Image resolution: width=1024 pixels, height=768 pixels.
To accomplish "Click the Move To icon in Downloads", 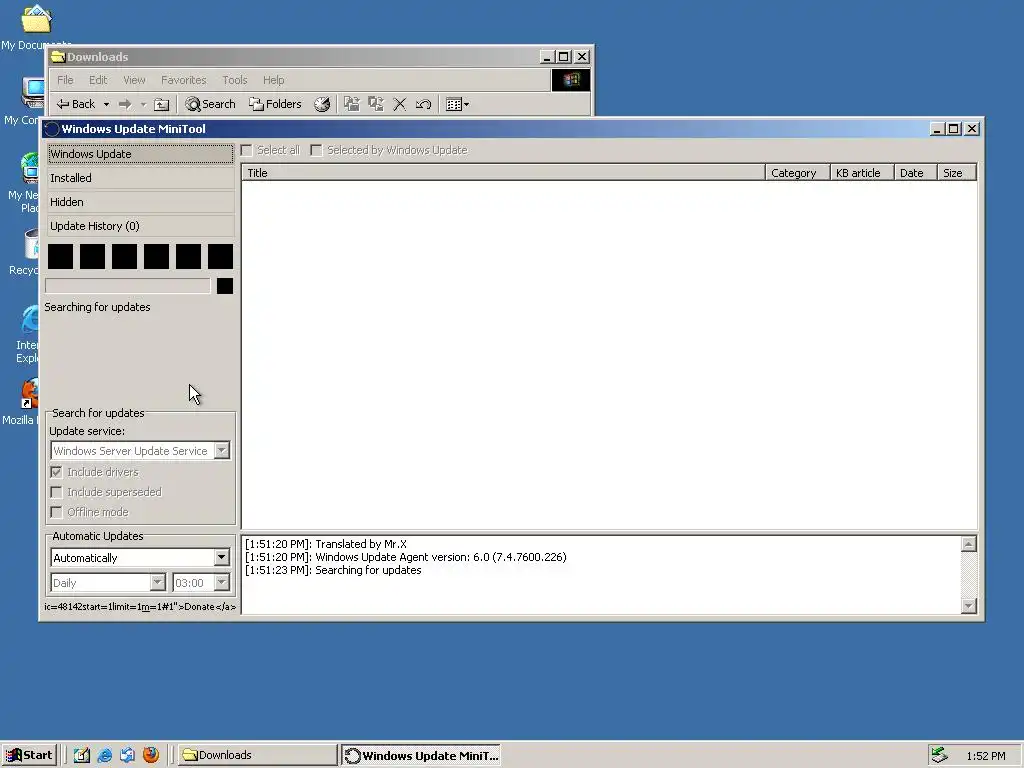I will 352,104.
